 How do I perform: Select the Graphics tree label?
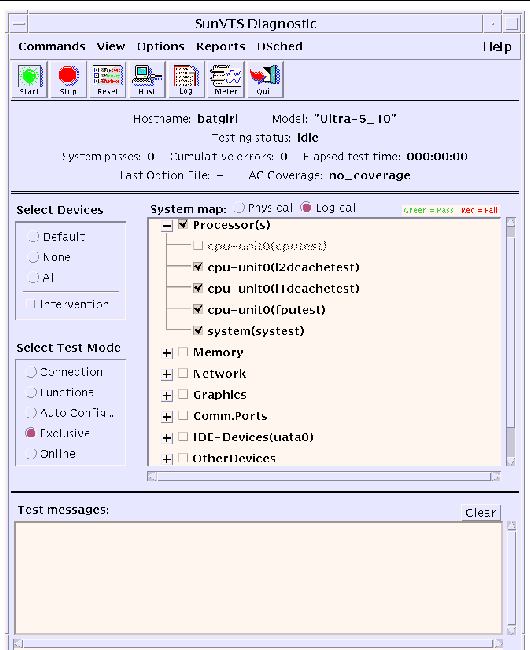click(x=220, y=395)
